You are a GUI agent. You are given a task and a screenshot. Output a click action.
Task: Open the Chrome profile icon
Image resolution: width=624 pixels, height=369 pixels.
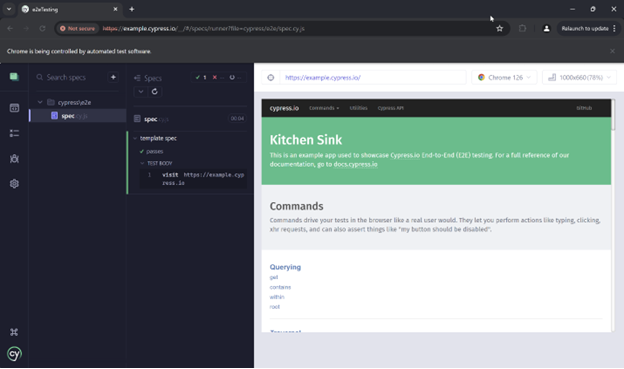[546, 29]
